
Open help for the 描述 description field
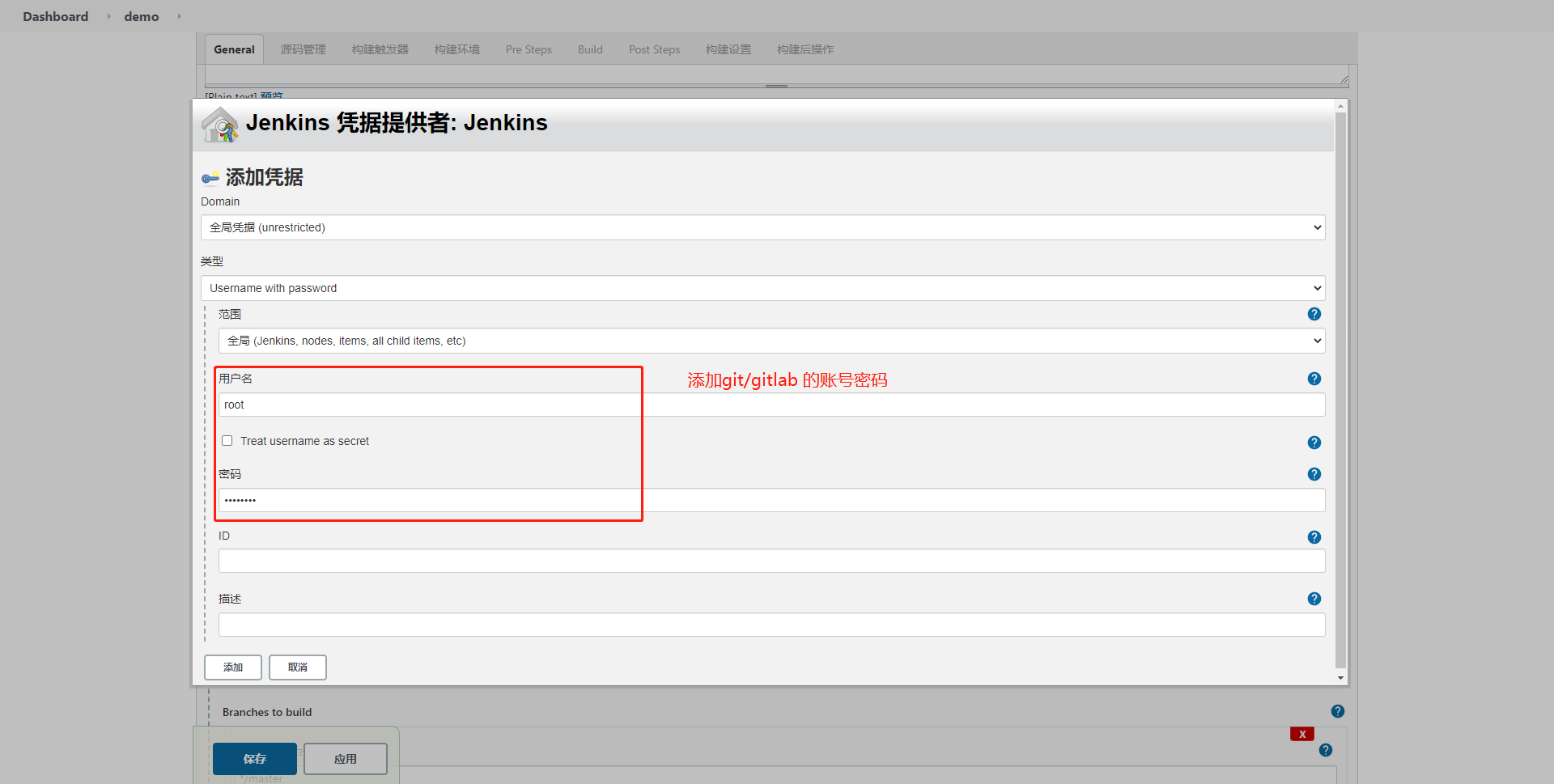(1314, 599)
